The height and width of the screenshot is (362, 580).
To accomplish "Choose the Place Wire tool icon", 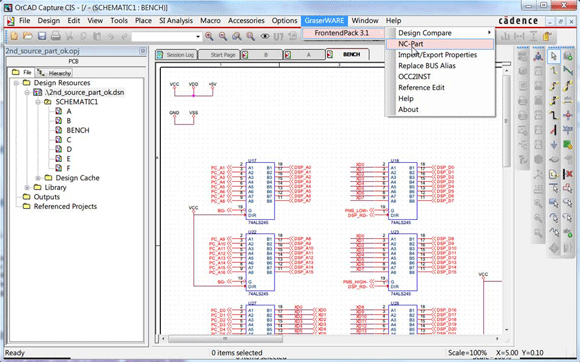I will click(x=554, y=71).
